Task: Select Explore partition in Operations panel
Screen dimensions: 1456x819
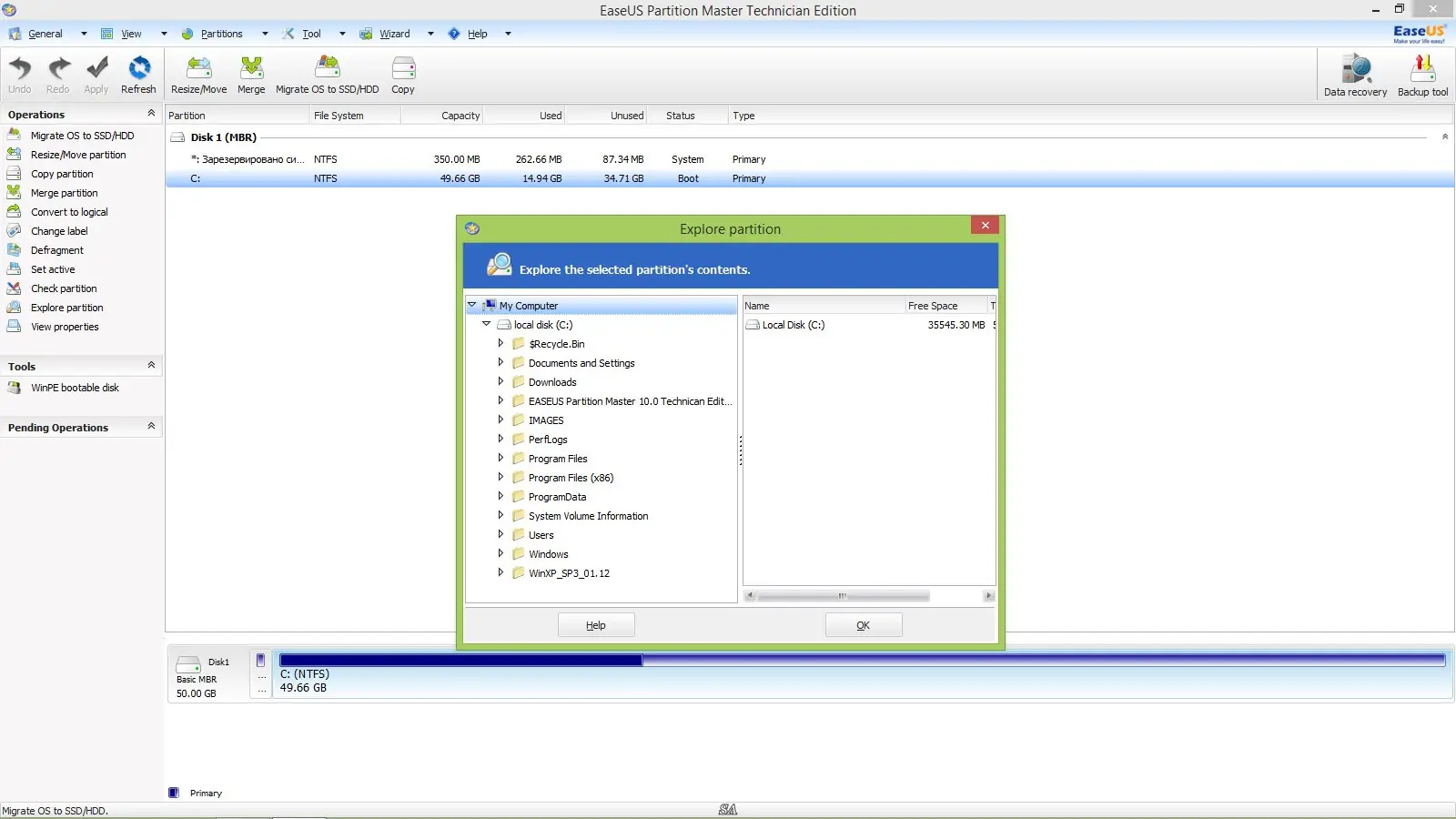Action: (x=66, y=308)
